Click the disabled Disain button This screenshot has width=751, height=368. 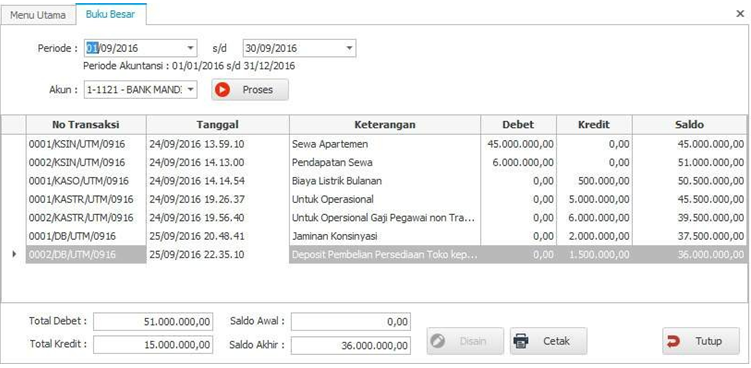pos(465,341)
